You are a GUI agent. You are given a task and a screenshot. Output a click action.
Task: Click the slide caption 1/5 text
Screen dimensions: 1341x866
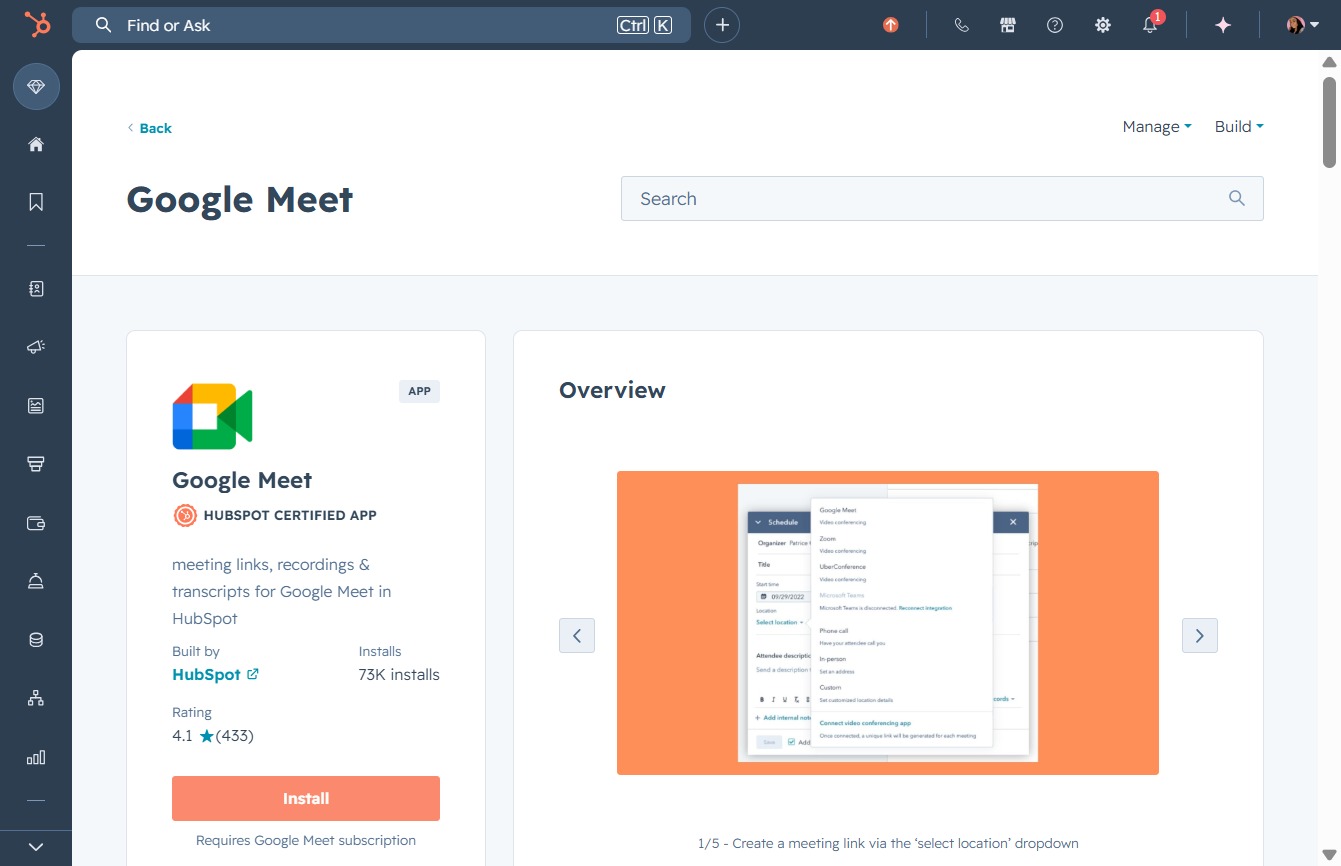888,843
